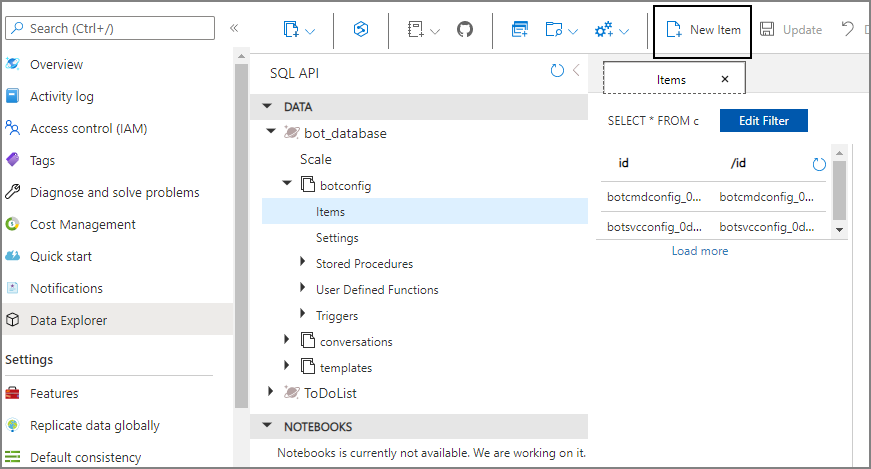This screenshot has width=871, height=469.
Task: Expand the Stored Procedures node
Action: pyautogui.click(x=304, y=263)
